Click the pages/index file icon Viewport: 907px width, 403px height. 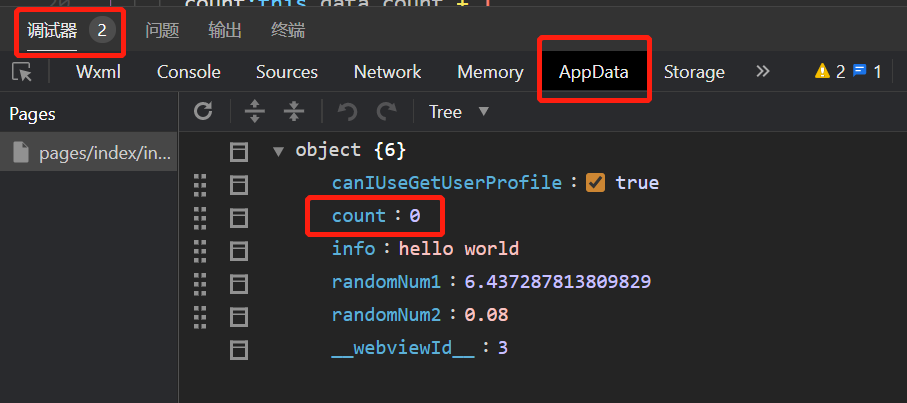tap(21, 152)
